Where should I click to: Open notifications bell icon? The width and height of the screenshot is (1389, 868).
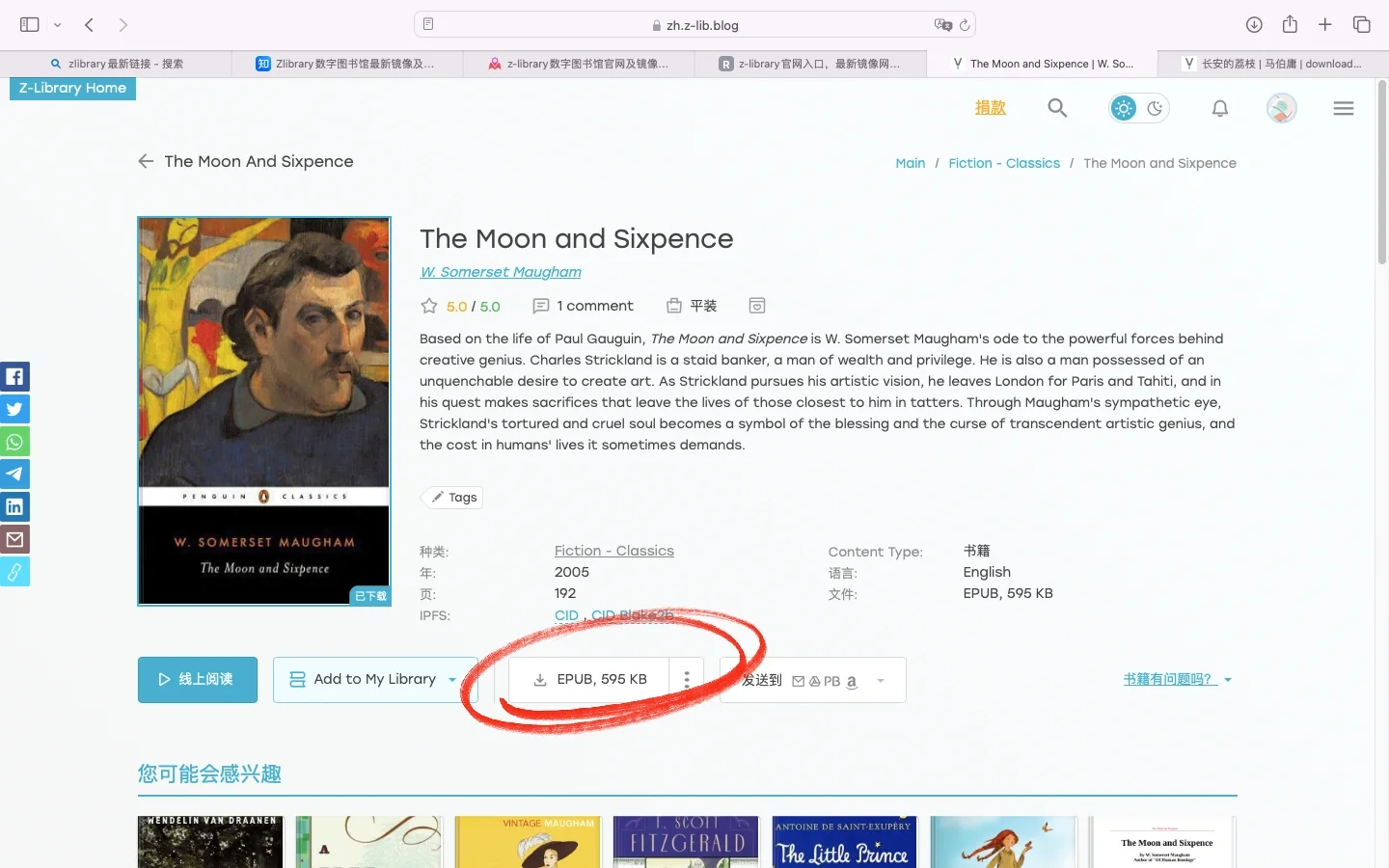pos(1220,108)
